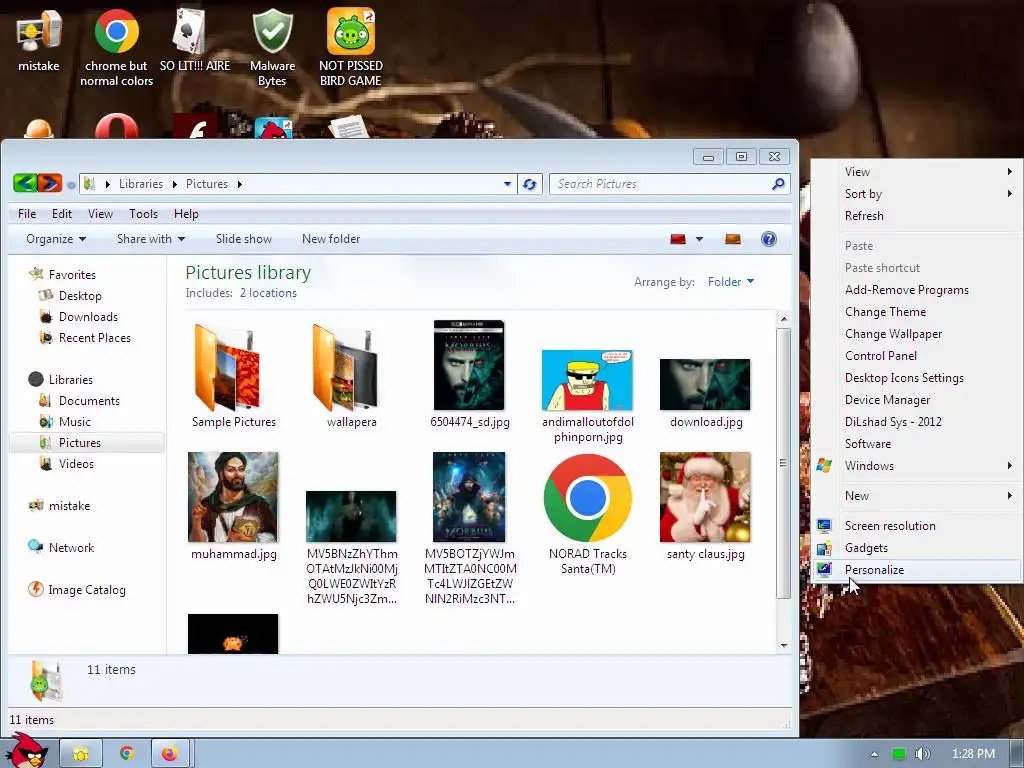The image size is (1024, 768).
Task: Click the 1:28 PM taskbar clock
Action: (x=973, y=754)
